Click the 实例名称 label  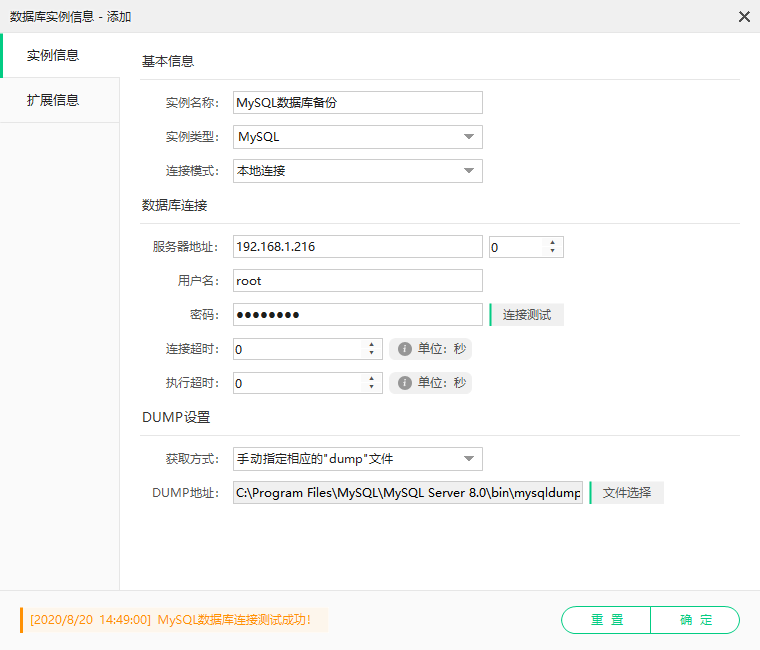[192, 103]
